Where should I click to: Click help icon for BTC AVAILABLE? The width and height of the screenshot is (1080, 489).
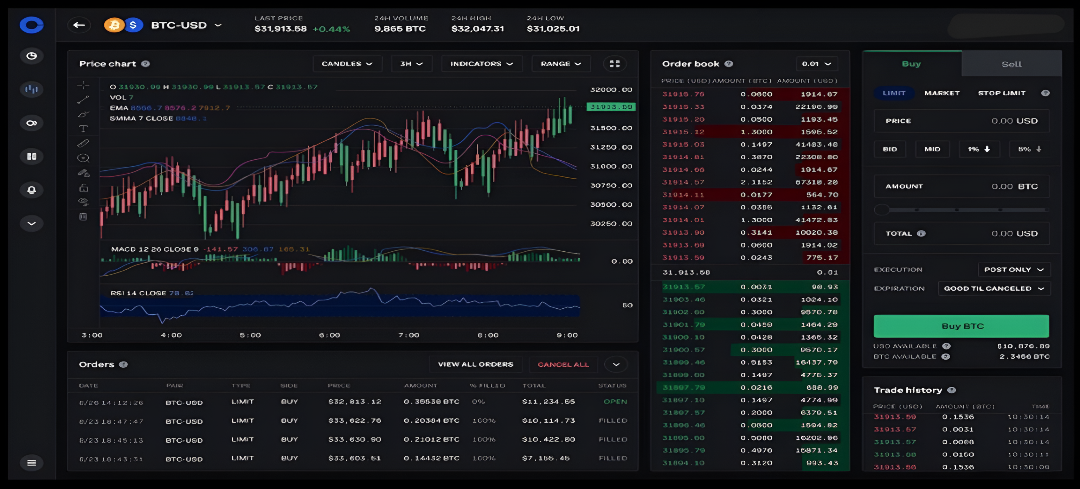(945, 357)
